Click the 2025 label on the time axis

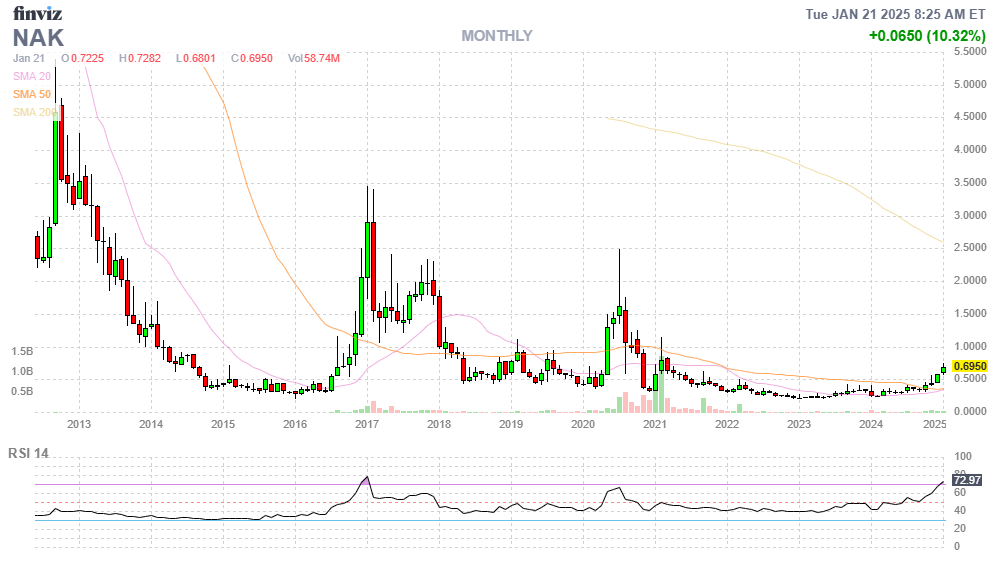coord(935,425)
